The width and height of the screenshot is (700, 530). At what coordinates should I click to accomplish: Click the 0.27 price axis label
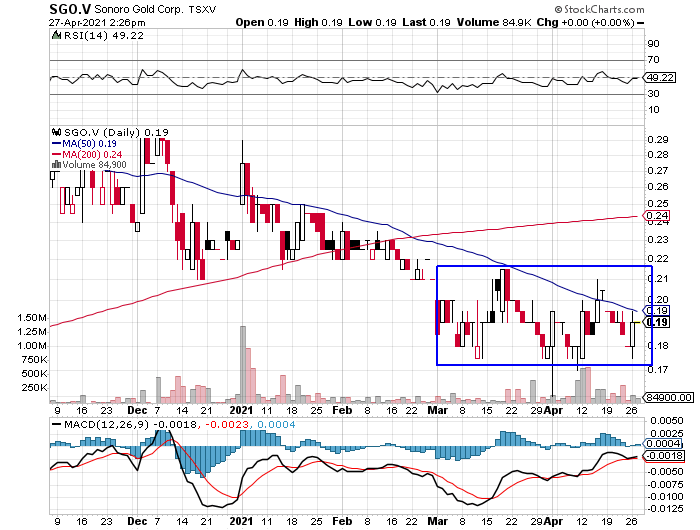pos(658,171)
